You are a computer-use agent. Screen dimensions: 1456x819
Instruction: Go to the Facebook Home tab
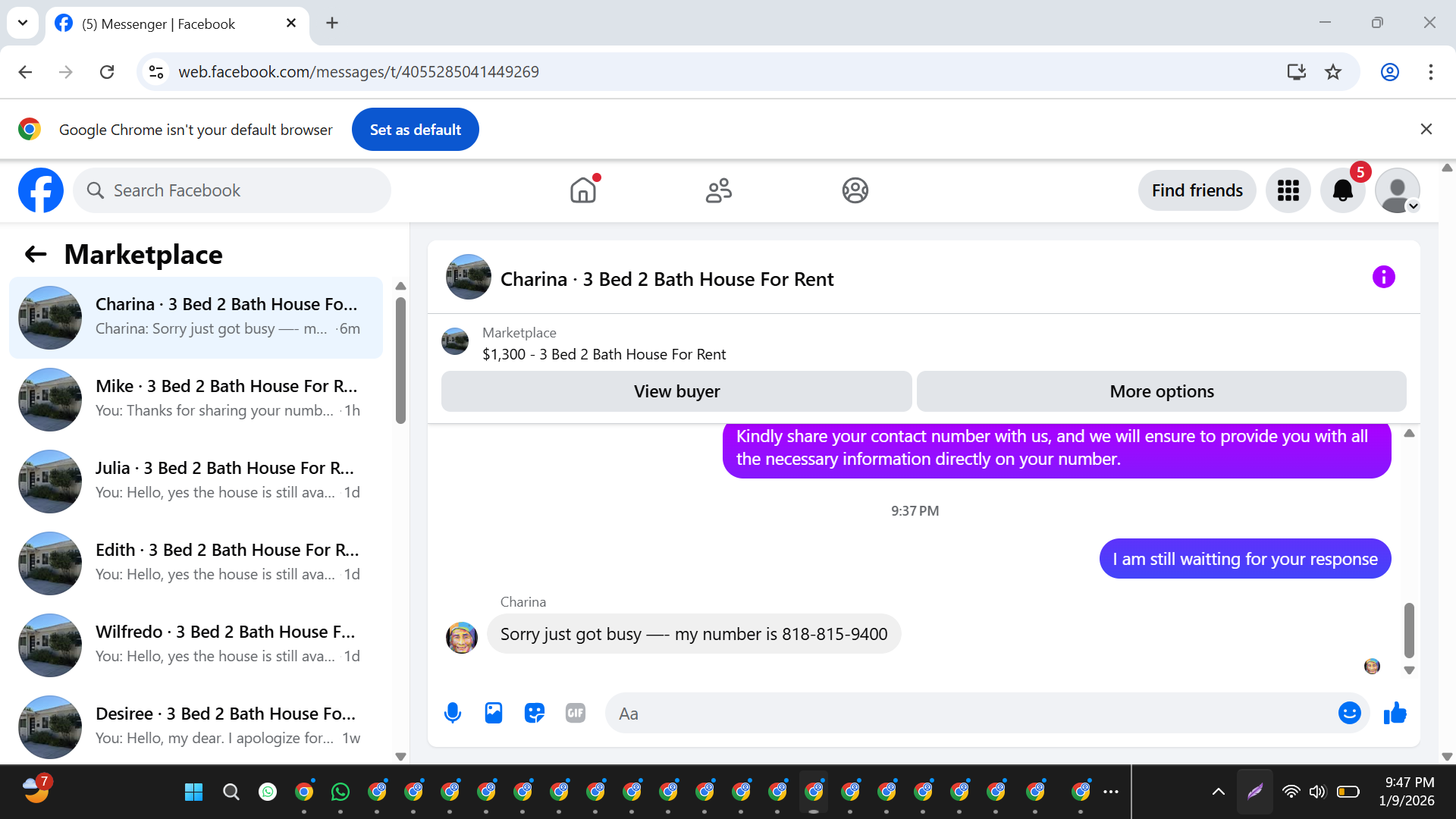583,190
